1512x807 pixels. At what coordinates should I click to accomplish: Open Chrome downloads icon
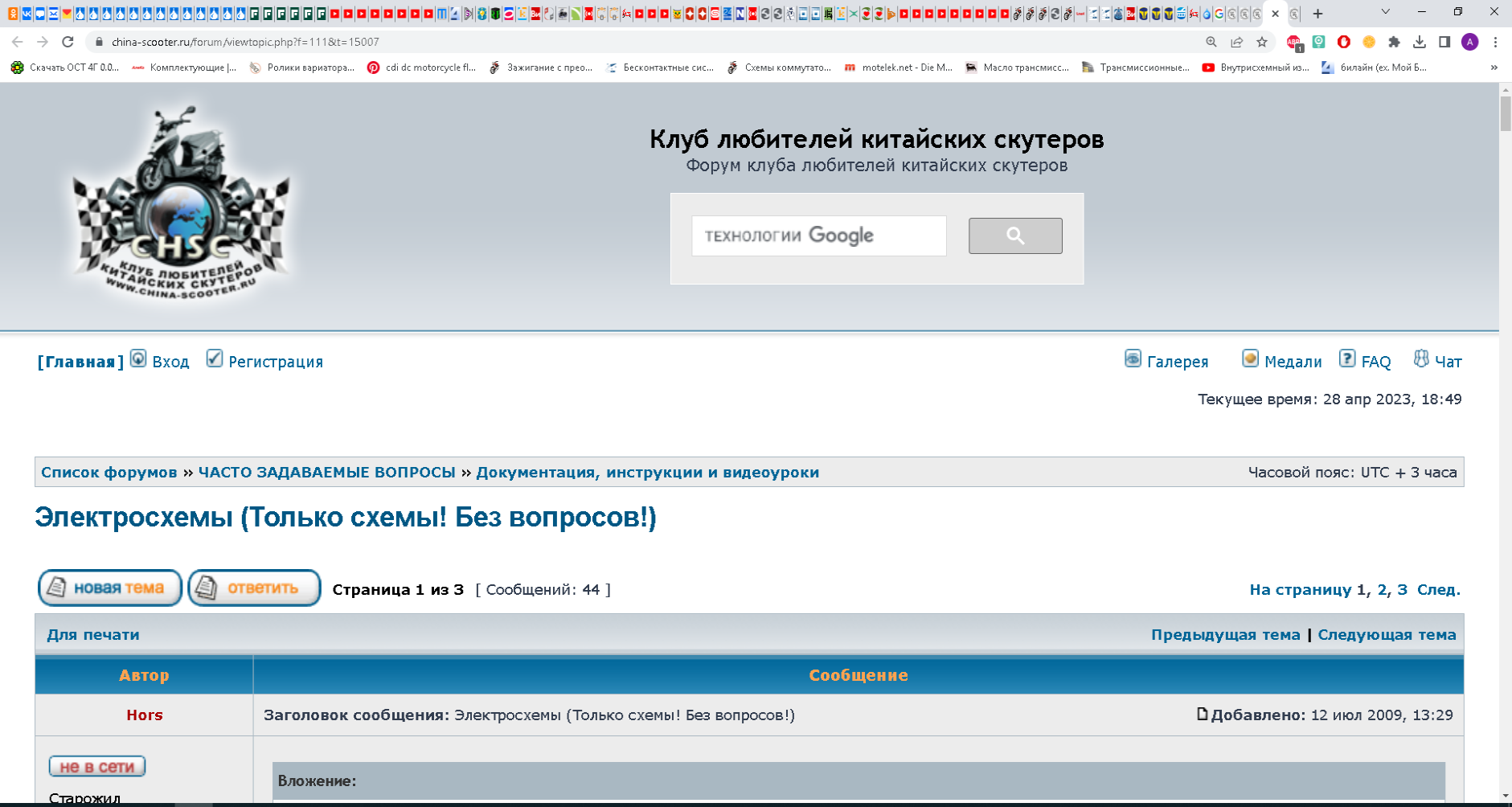point(1420,42)
